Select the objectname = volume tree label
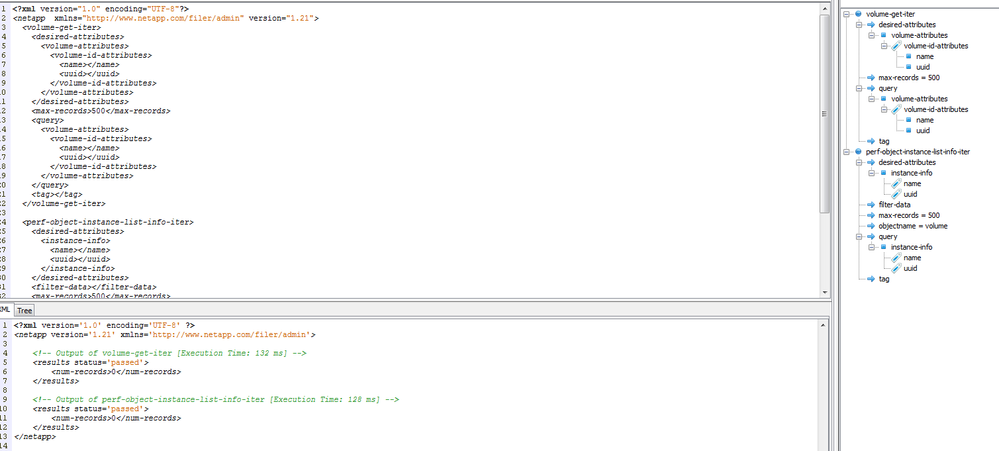Image resolution: width=999 pixels, height=451 pixels. (913, 226)
